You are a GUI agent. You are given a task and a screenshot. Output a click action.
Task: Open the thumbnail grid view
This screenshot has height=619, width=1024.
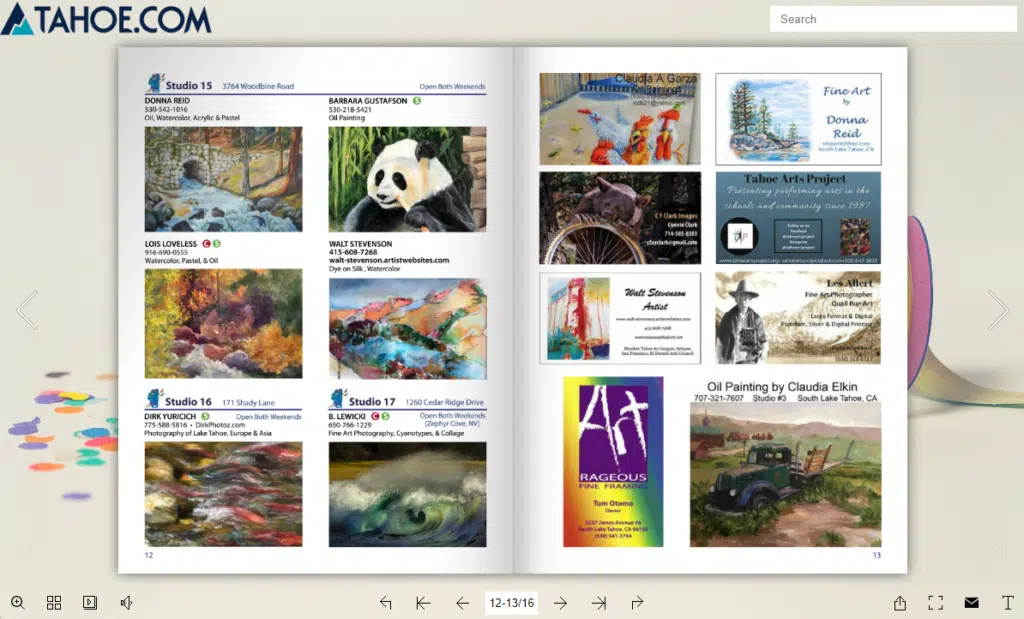[54, 602]
